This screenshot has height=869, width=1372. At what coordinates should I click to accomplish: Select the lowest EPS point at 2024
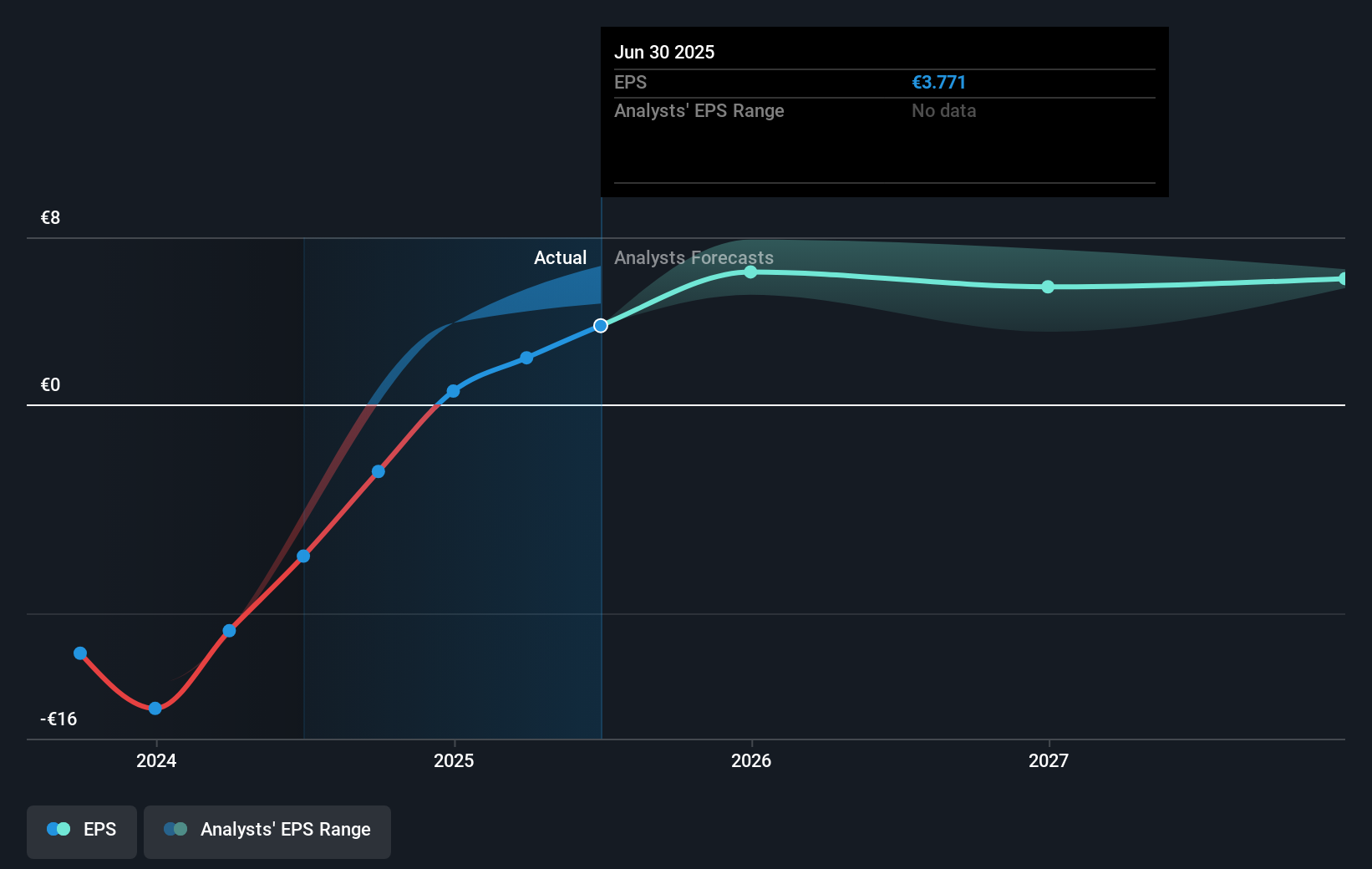tap(155, 709)
